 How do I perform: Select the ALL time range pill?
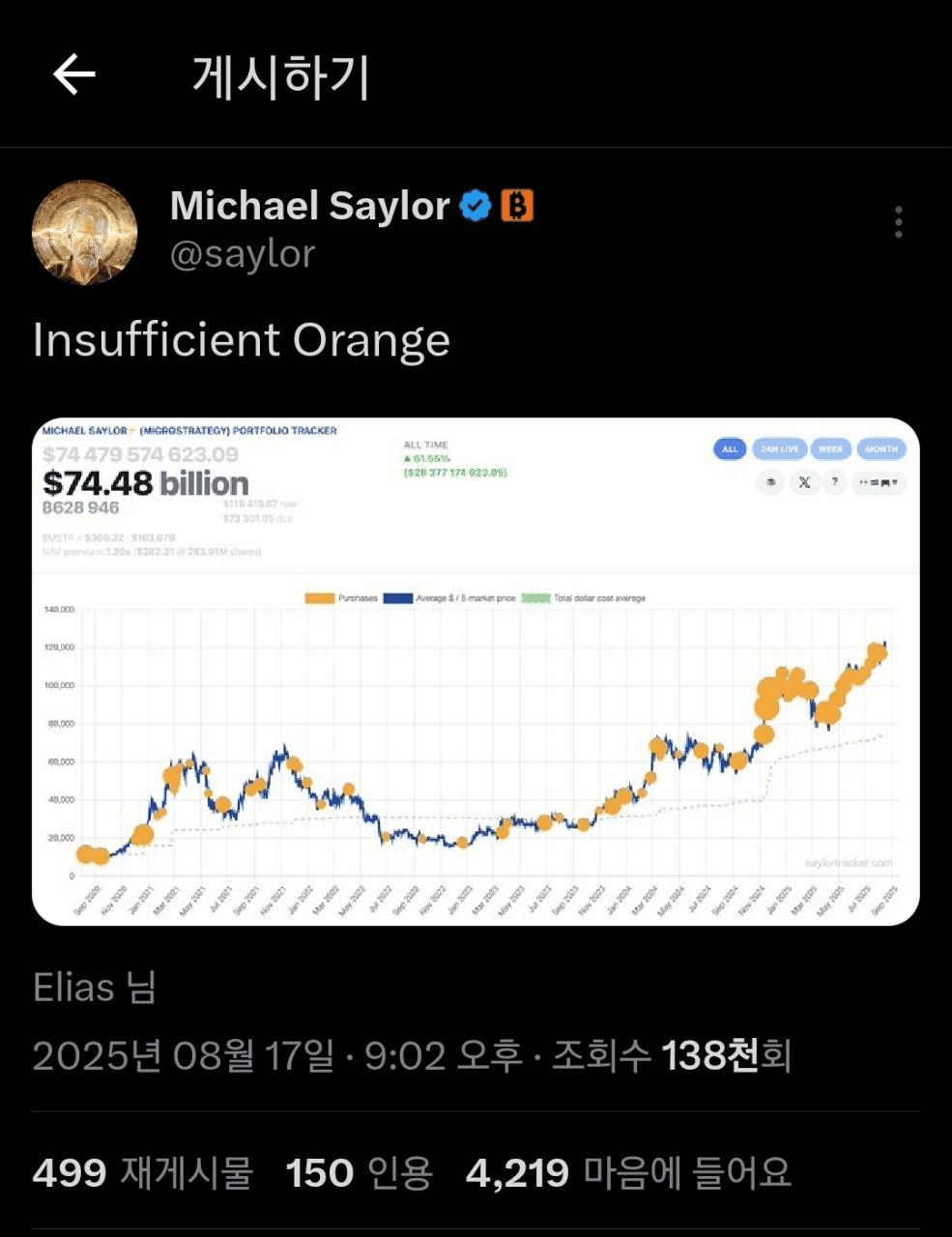(730, 448)
